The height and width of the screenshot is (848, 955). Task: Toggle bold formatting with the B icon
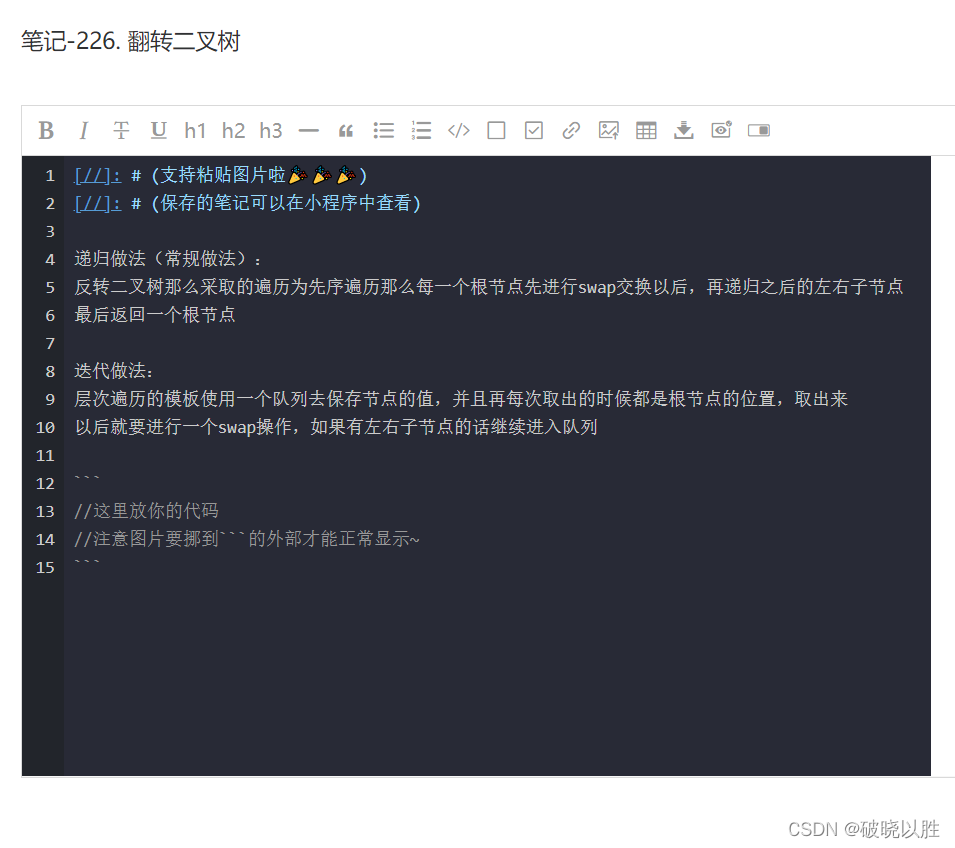coord(45,130)
